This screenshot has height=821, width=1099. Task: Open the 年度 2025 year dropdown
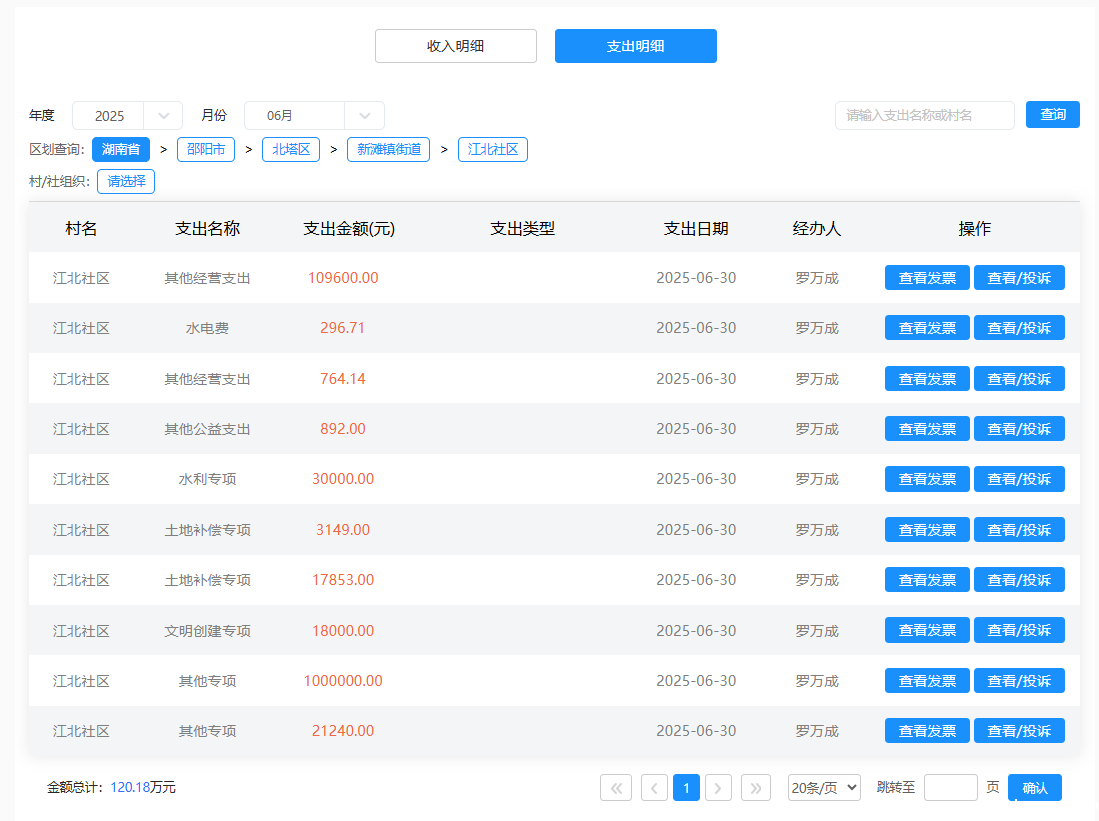pyautogui.click(x=127, y=116)
